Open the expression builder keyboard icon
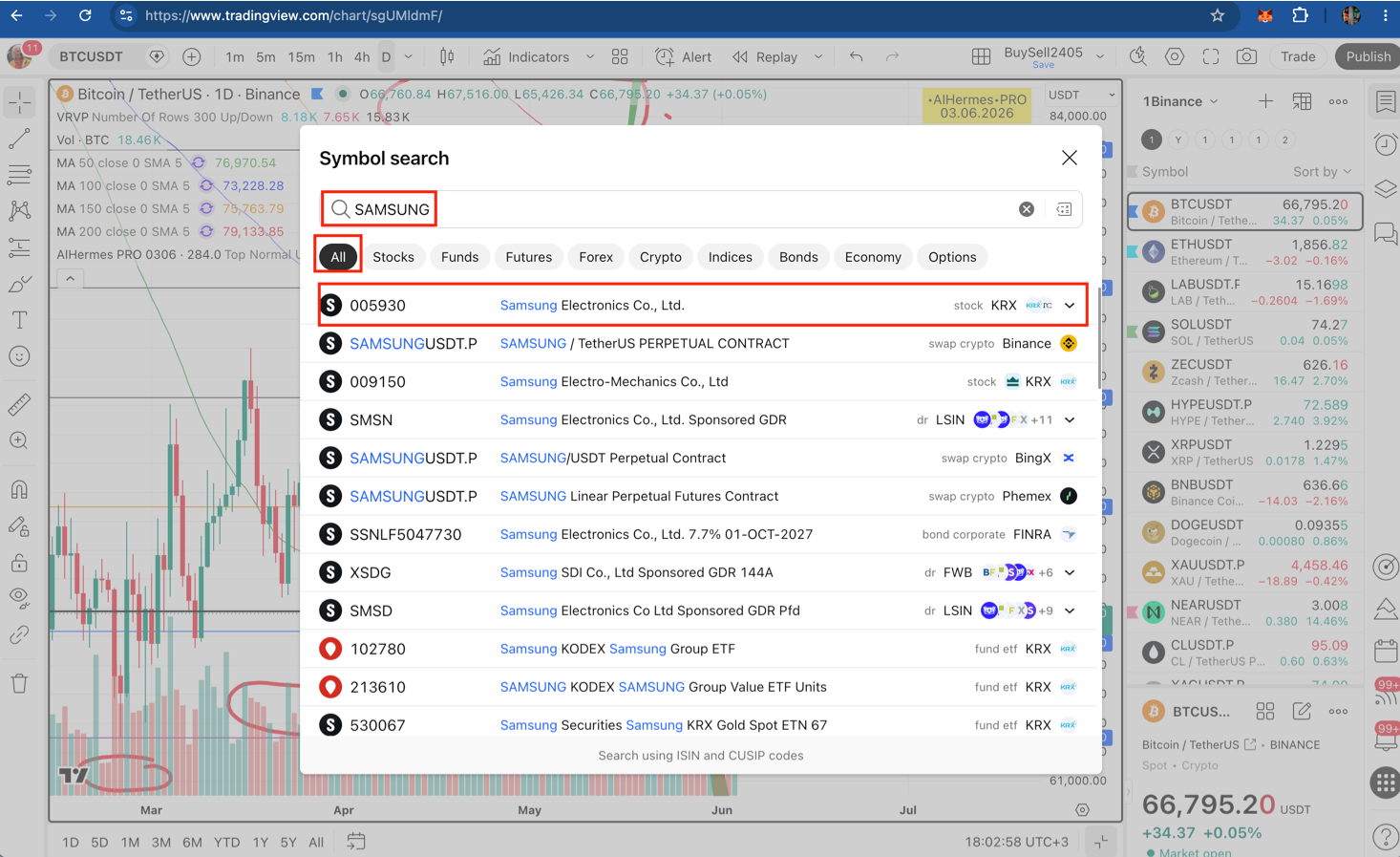This screenshot has width=1400, height=857. click(x=1064, y=209)
